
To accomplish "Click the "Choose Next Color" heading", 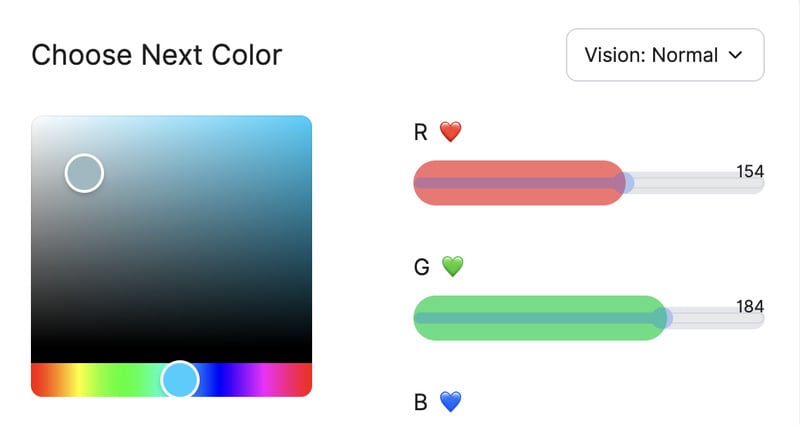I will pos(157,55).
